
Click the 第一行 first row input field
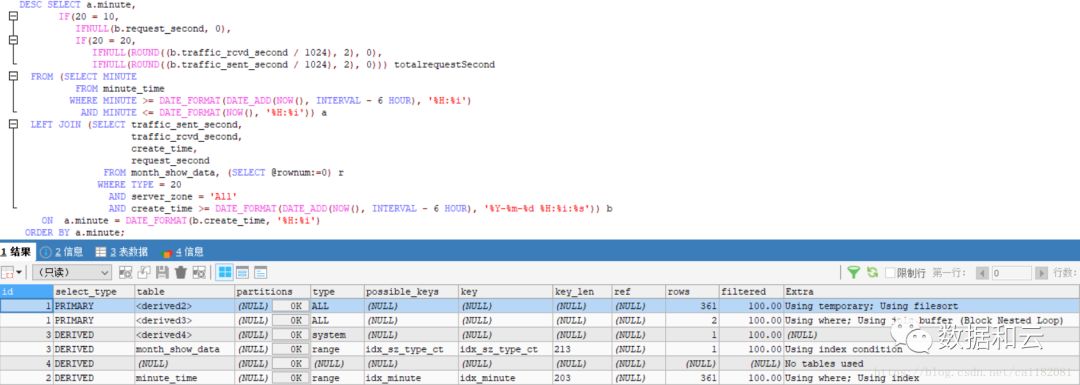click(1012, 273)
